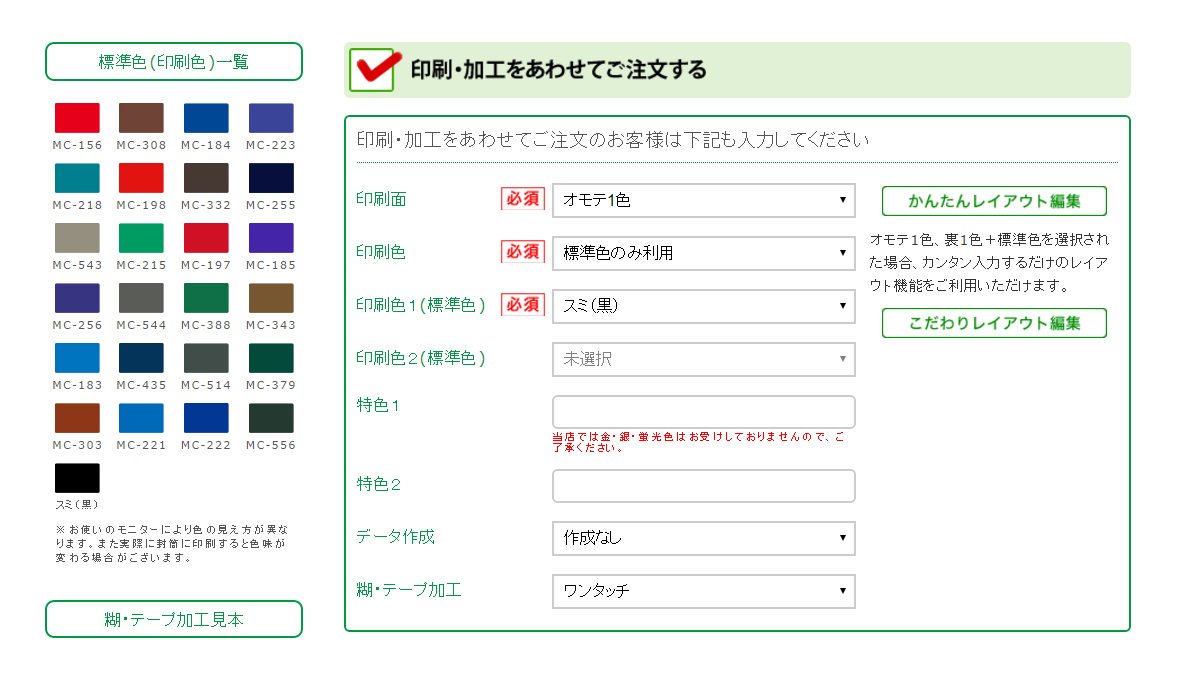Screen dimensions: 1180x695
Task: Expand the 糊・テープ加工 dropdown showing ワンタッチ
Action: 704,591
